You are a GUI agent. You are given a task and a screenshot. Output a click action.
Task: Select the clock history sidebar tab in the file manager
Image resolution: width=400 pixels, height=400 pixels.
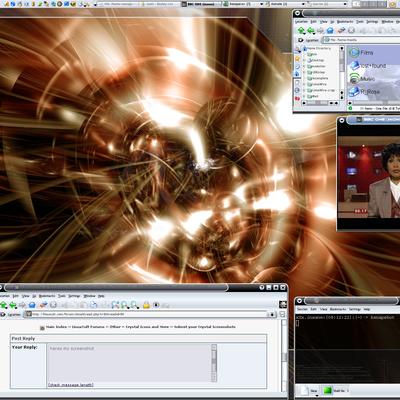pyautogui.click(x=297, y=67)
